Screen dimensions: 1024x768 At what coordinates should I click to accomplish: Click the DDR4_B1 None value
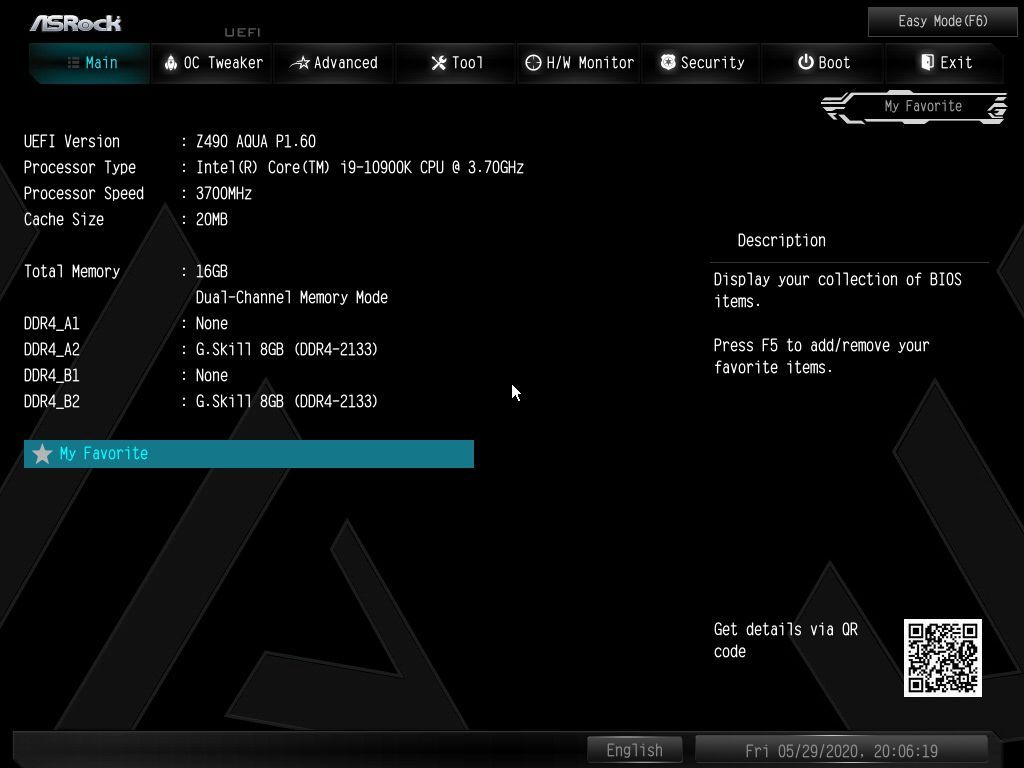212,376
